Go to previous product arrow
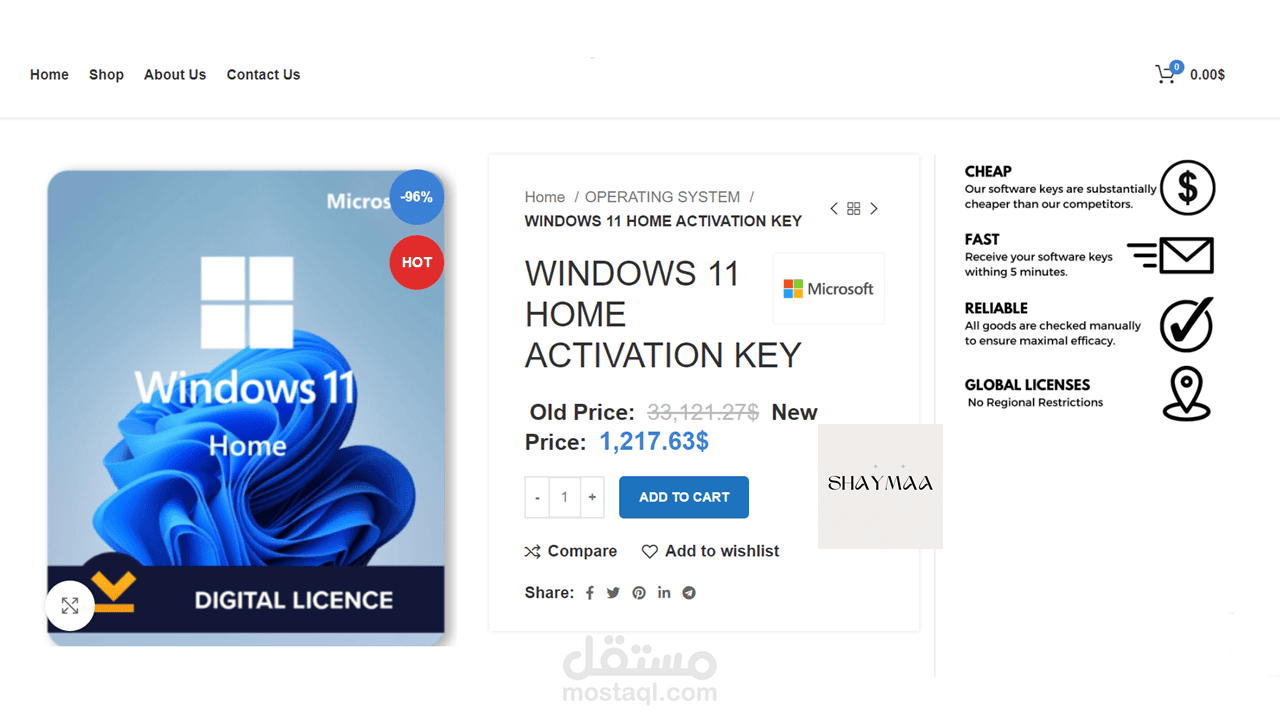 tap(834, 209)
